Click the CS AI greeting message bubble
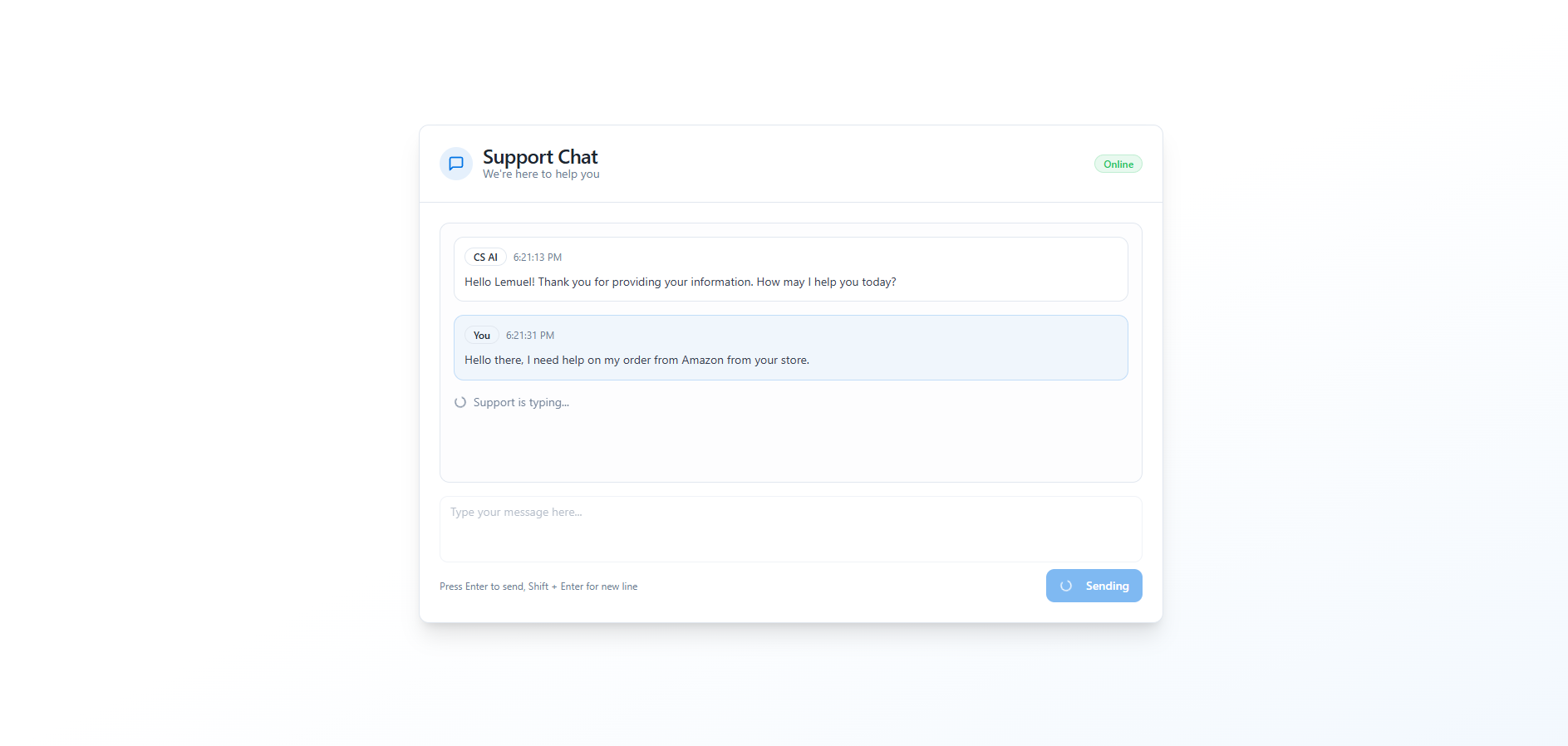Image resolution: width=1568 pixels, height=746 pixels. tap(790, 268)
